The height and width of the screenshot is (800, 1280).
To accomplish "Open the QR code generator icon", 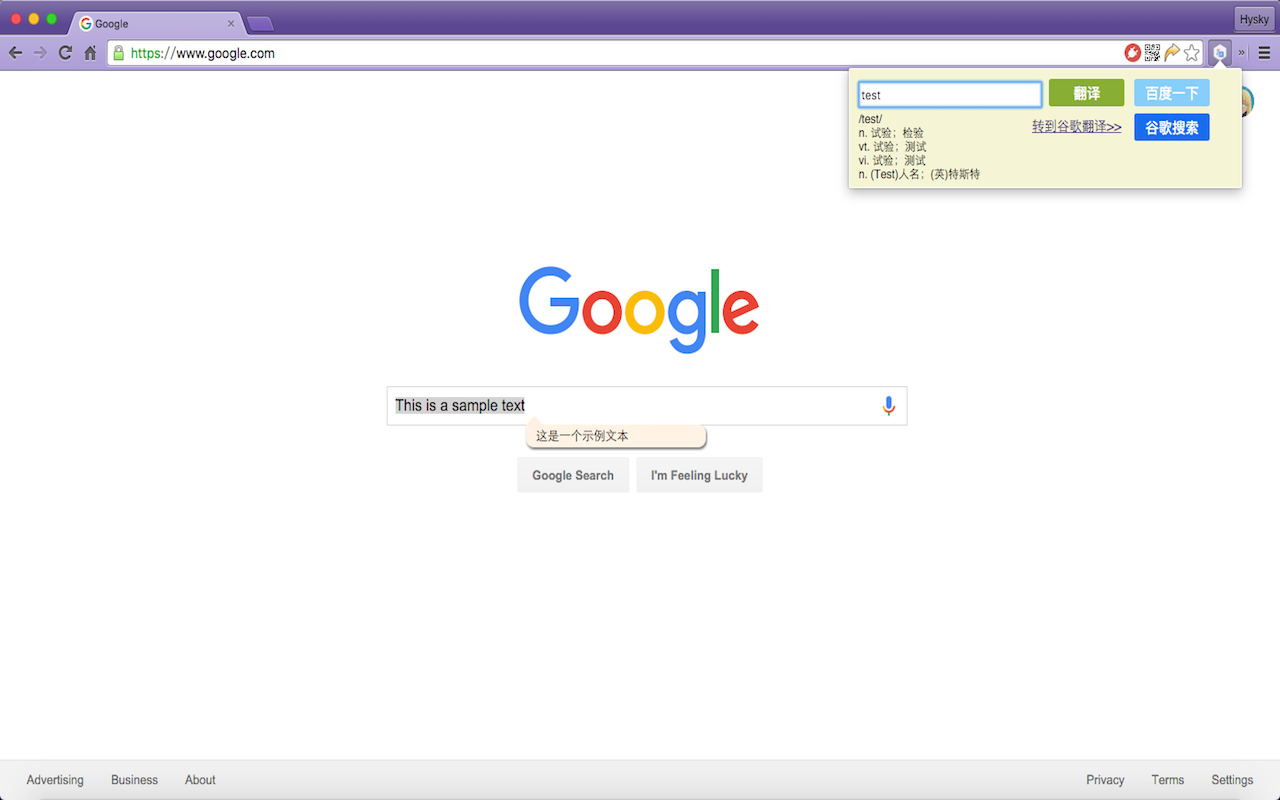I will click(x=1152, y=53).
